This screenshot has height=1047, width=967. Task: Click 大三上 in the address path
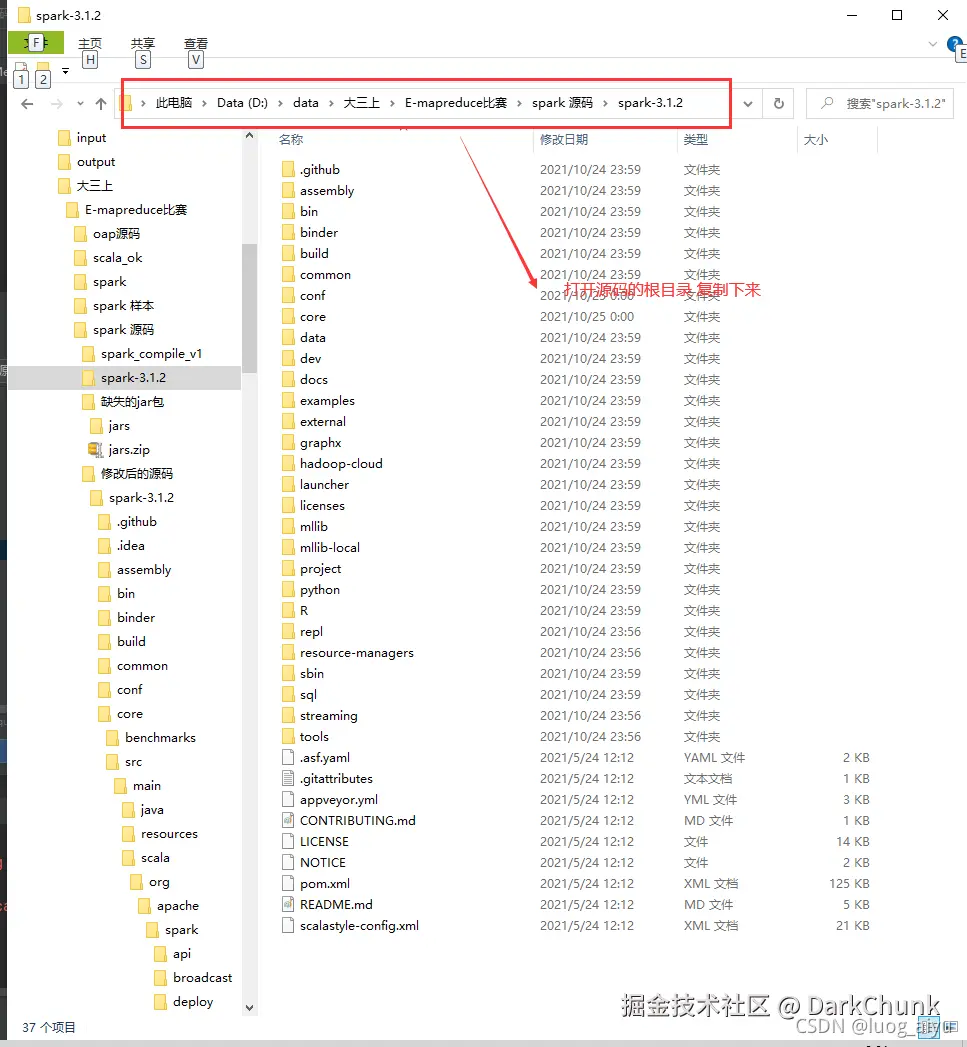(x=361, y=103)
